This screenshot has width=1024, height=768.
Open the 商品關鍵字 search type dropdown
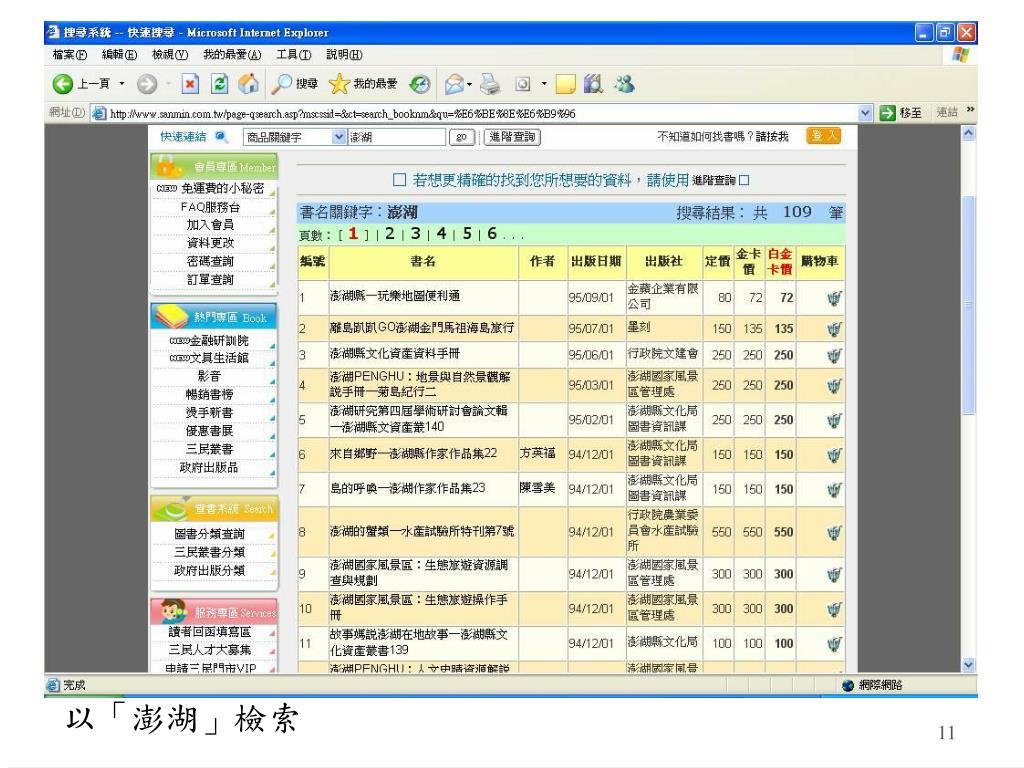point(338,137)
